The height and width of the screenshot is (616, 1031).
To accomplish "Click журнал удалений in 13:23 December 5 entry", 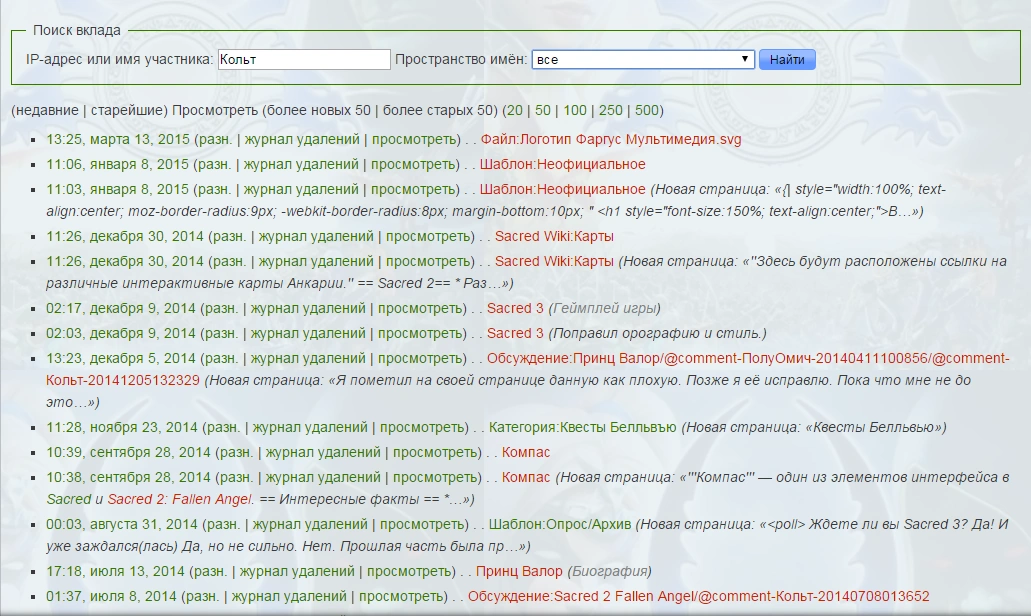I will point(308,358).
